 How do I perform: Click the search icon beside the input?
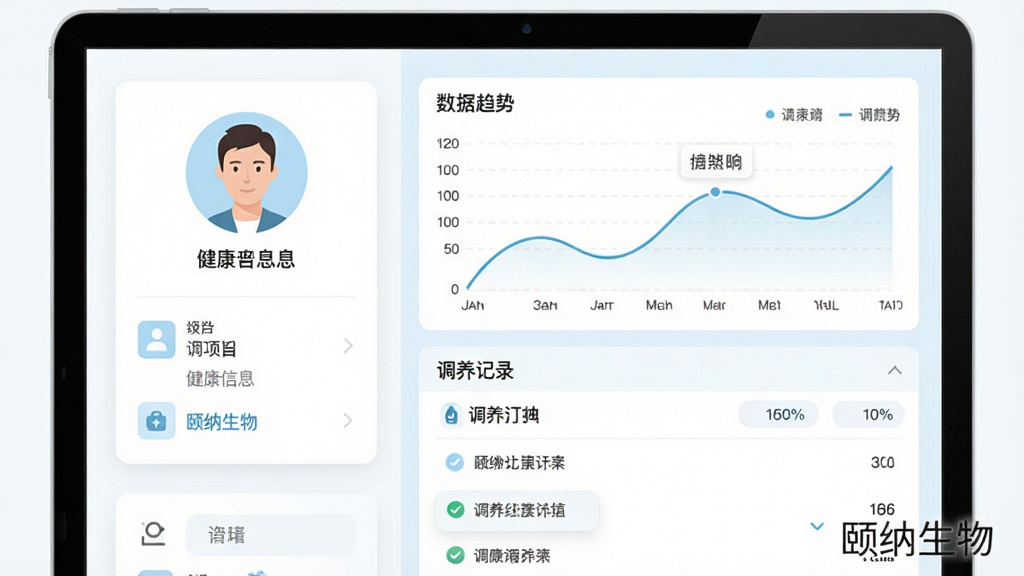[x=153, y=534]
